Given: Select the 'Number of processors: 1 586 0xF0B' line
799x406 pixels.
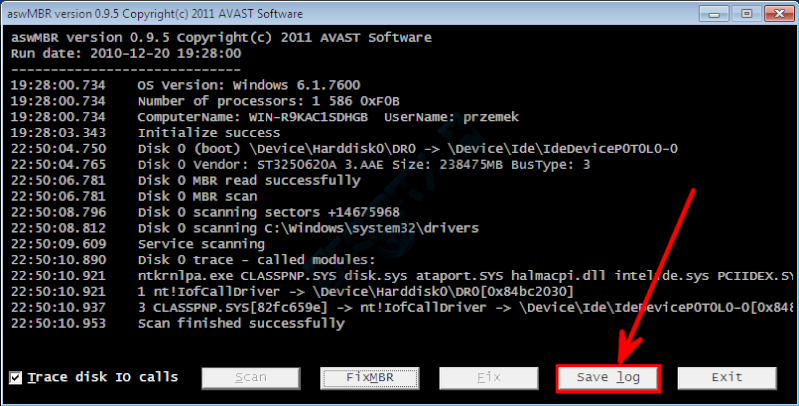Looking at the screenshot, I should 205,101.
